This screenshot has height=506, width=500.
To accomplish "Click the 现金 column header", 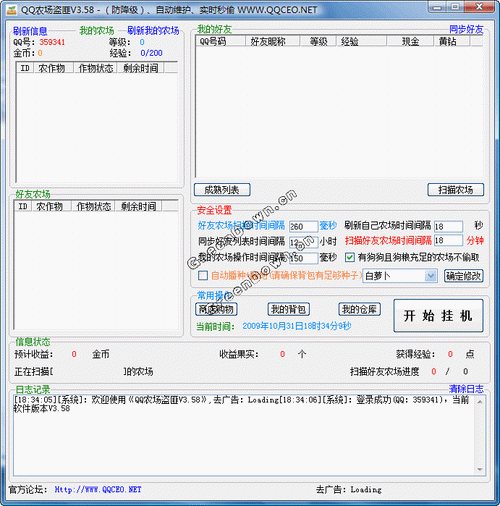I will pos(410,41).
